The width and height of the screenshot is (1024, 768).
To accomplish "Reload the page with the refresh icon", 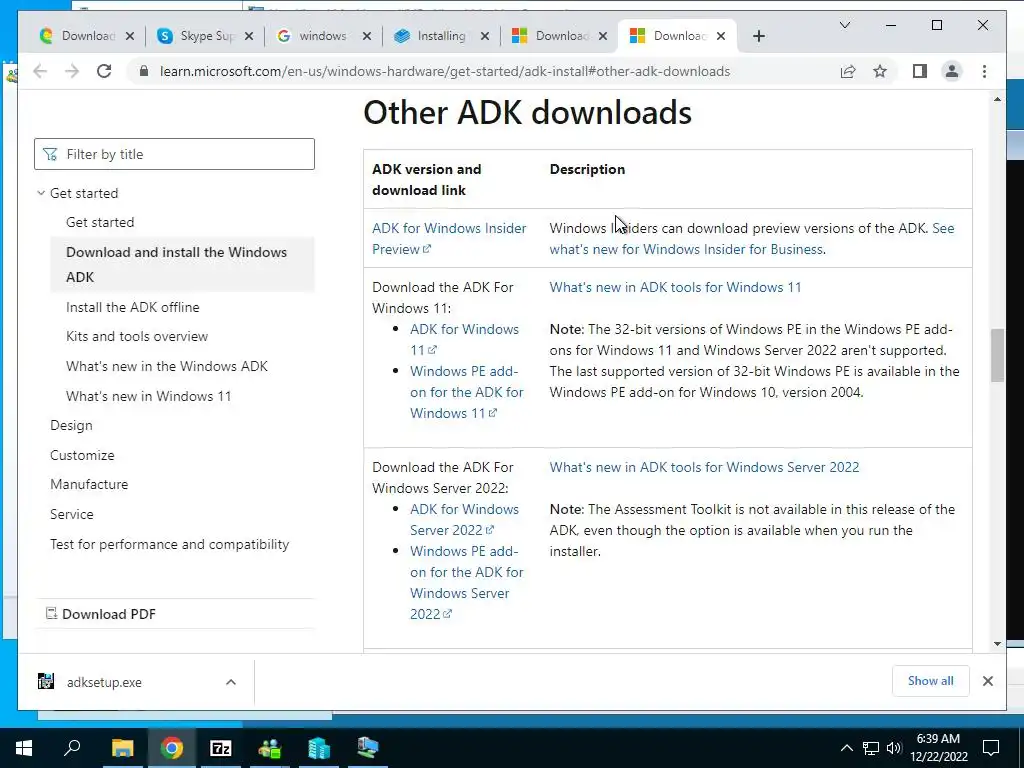I will click(x=104, y=71).
